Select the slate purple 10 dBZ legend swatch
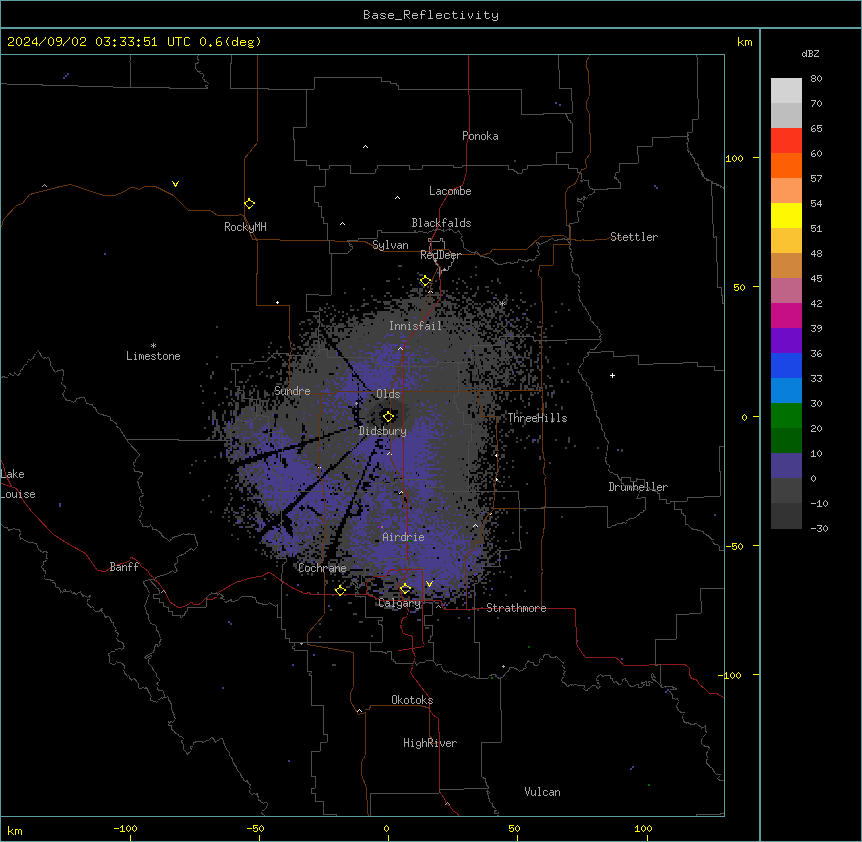Image resolution: width=862 pixels, height=842 pixels. tap(786, 466)
